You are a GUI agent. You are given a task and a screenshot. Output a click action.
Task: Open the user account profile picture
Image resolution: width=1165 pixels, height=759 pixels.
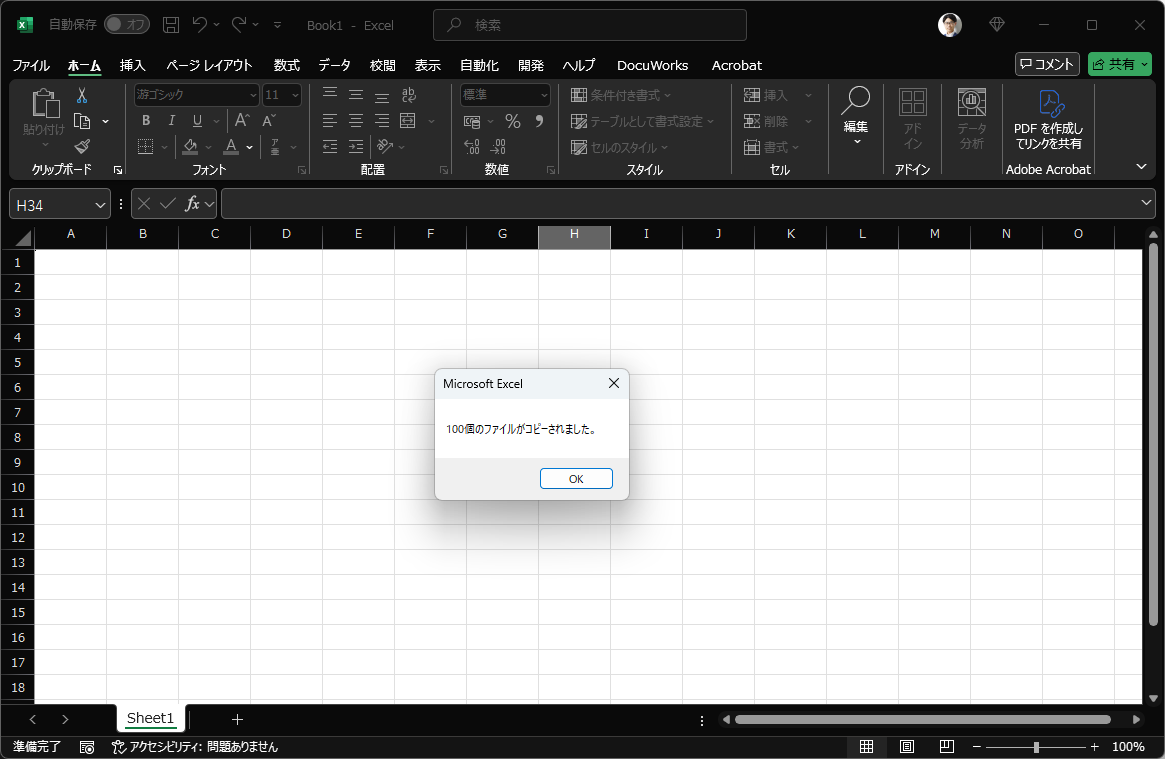(950, 25)
